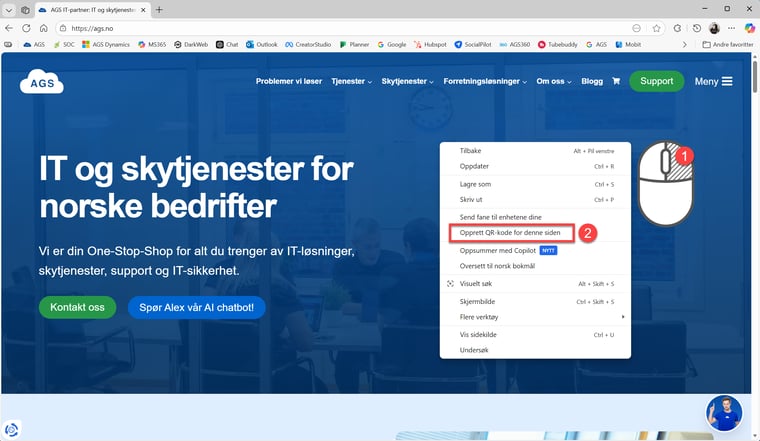
Task: Open the user profile avatar in toolbar
Action: 714,28
